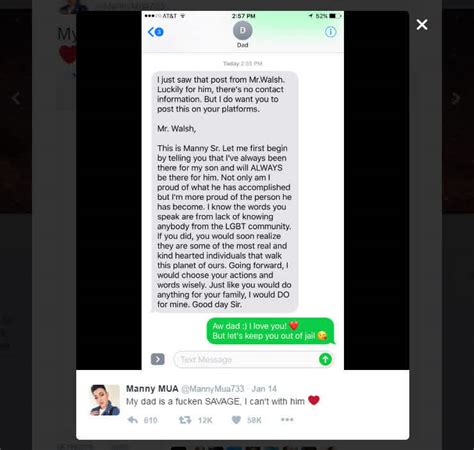Visit the @MannyMua733 handle
Viewport: 474px width, 450px height.
pyautogui.click(x=213, y=389)
